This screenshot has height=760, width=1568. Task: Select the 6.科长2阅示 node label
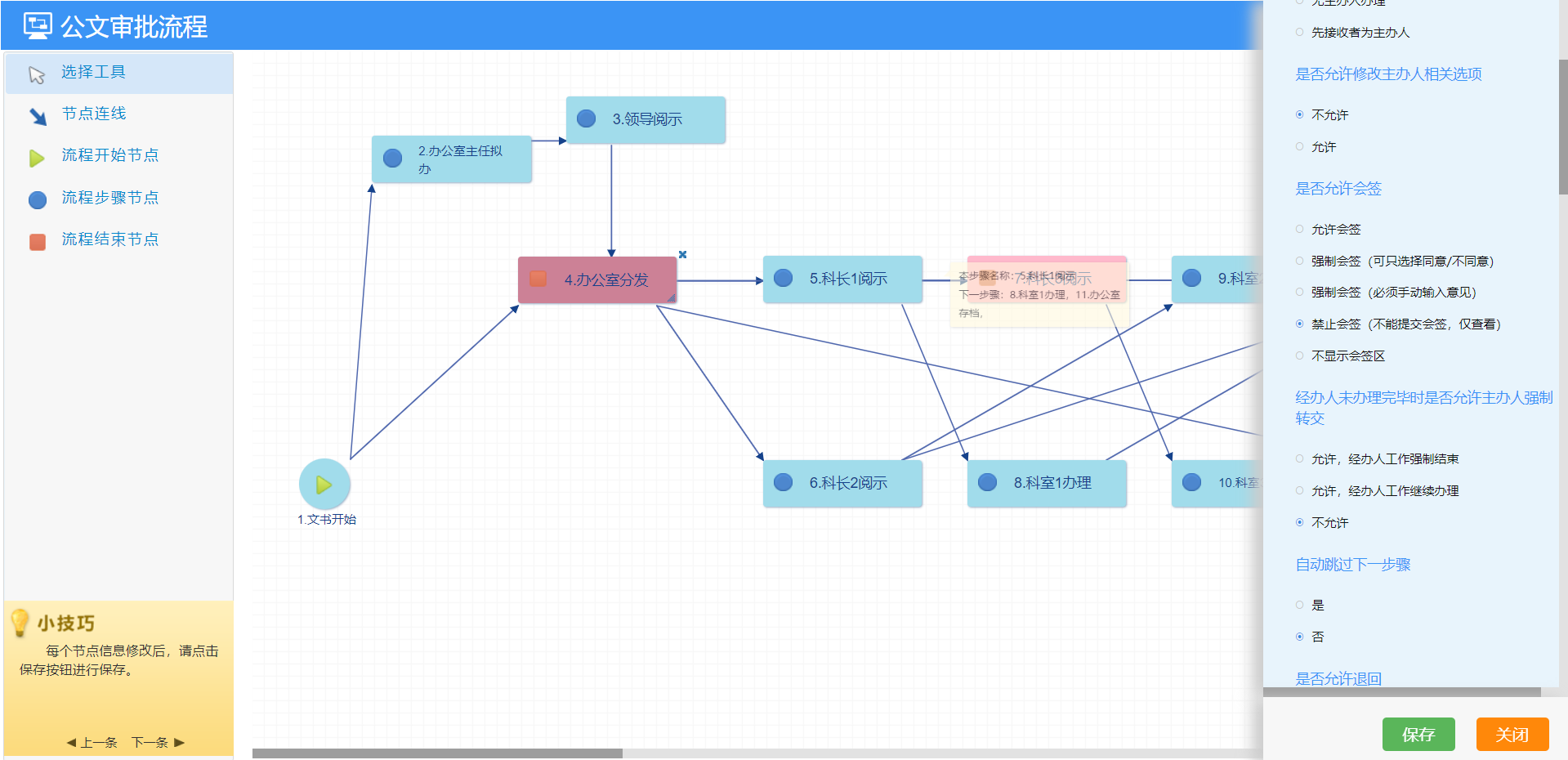coord(848,483)
